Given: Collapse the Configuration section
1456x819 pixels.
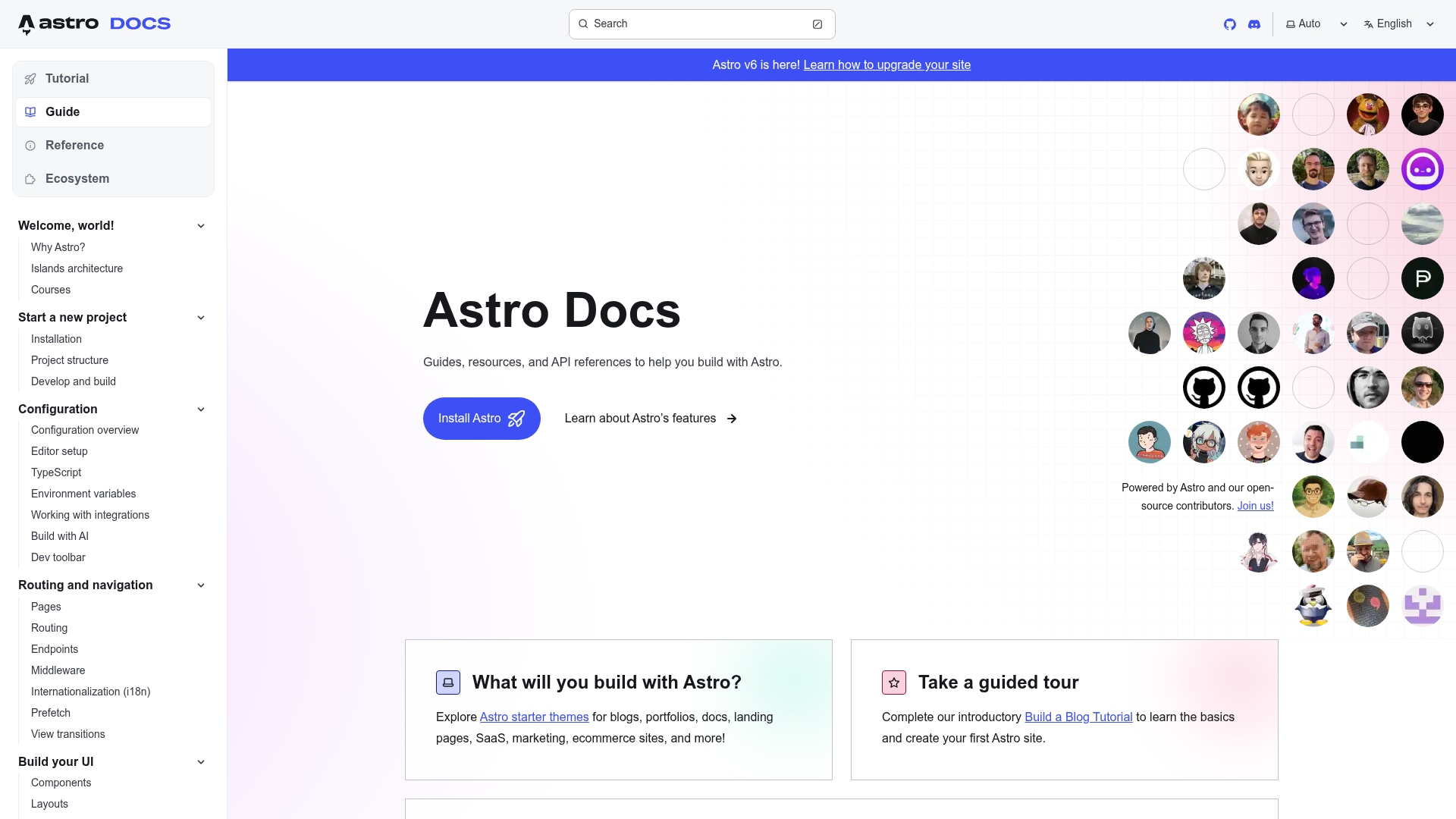Looking at the screenshot, I should click(201, 409).
